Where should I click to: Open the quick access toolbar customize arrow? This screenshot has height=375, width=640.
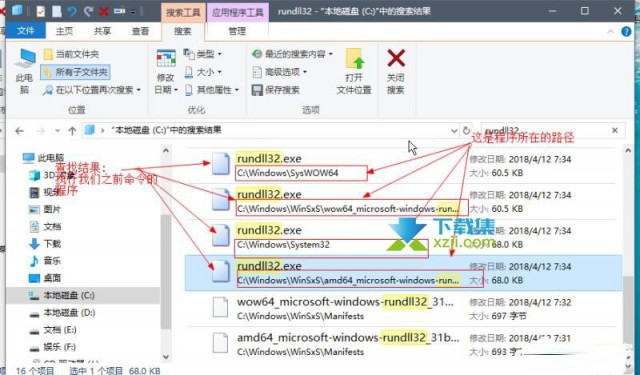pyautogui.click(x=133, y=12)
